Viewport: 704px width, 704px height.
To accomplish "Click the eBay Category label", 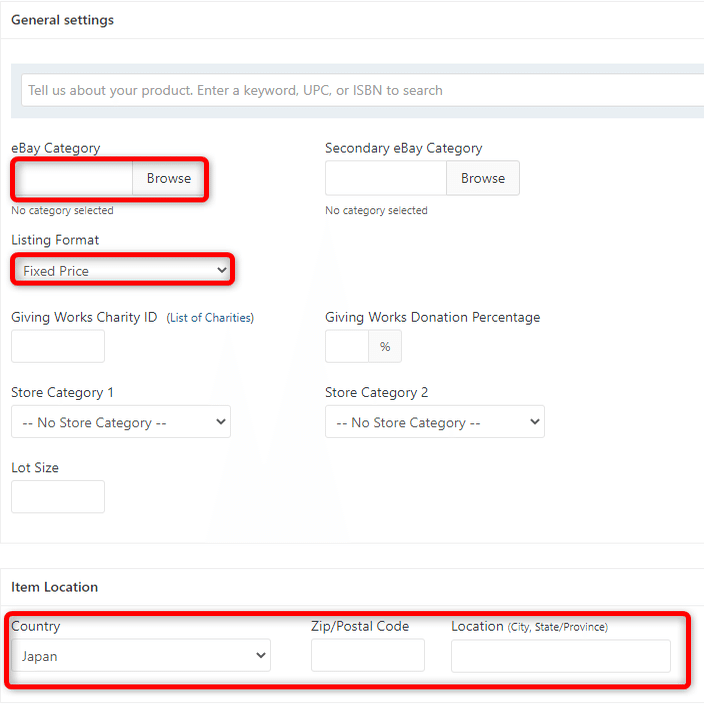I will [x=56, y=148].
